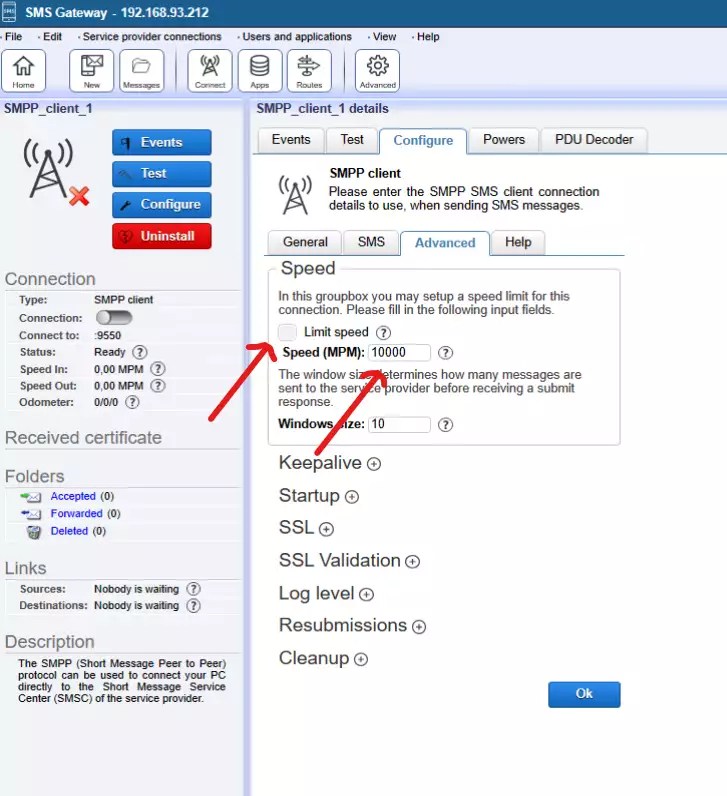
Task: Click the SMPP_client_1 antenna icon with red X
Action: [55, 172]
